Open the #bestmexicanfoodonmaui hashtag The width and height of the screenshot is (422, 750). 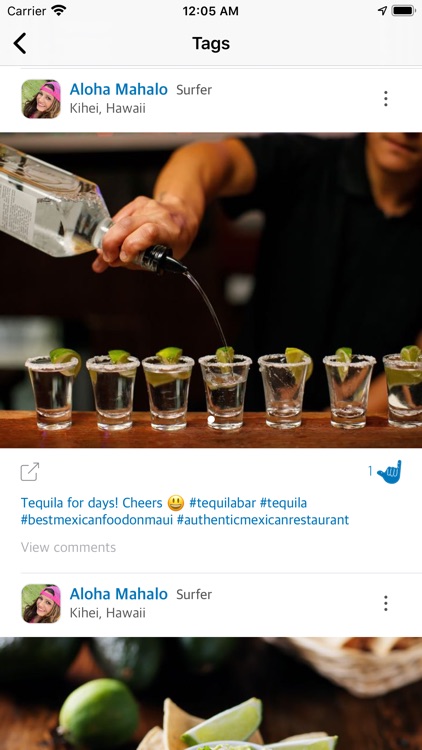coord(97,520)
